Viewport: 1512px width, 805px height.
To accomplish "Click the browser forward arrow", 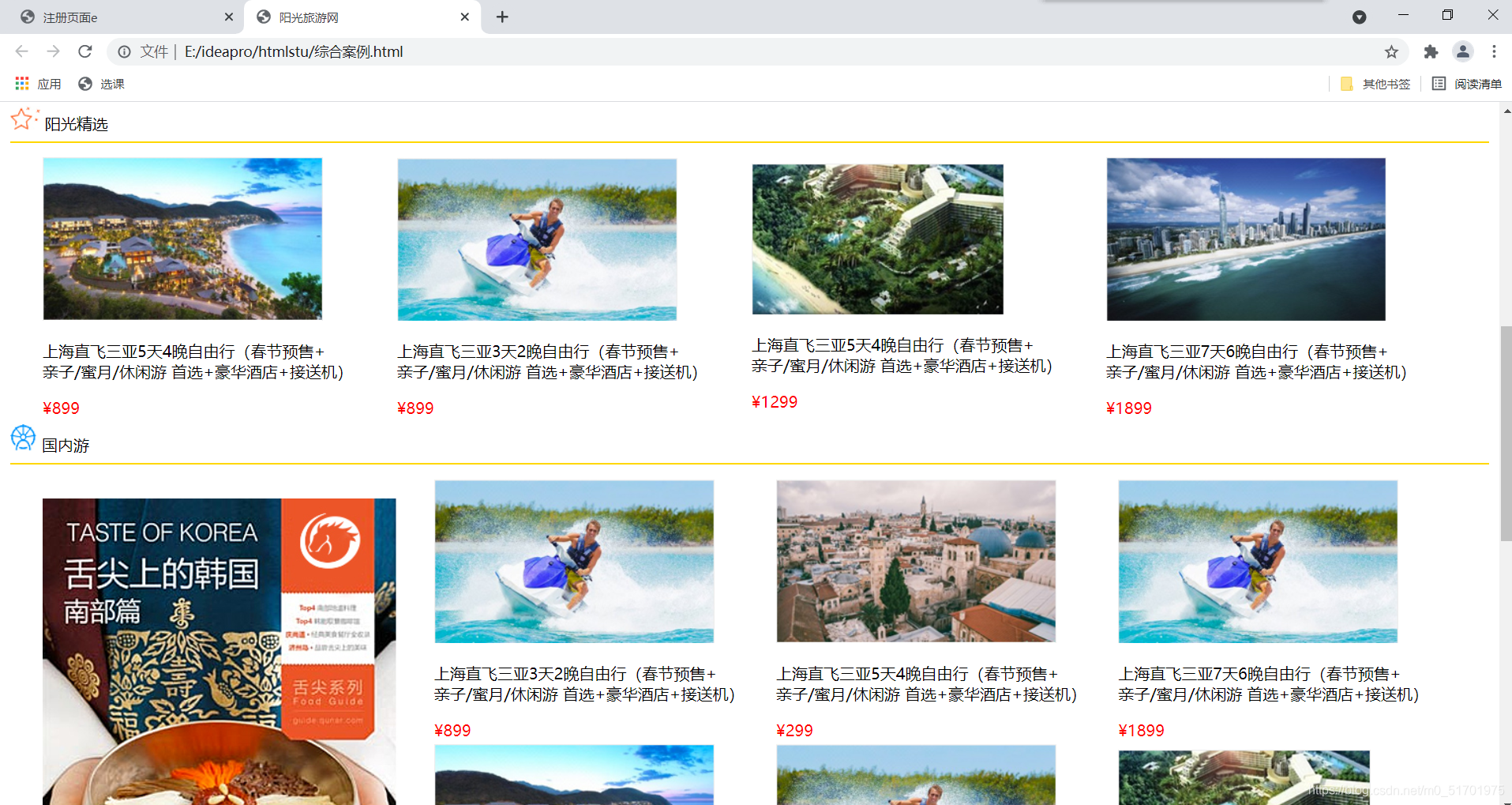I will click(53, 51).
